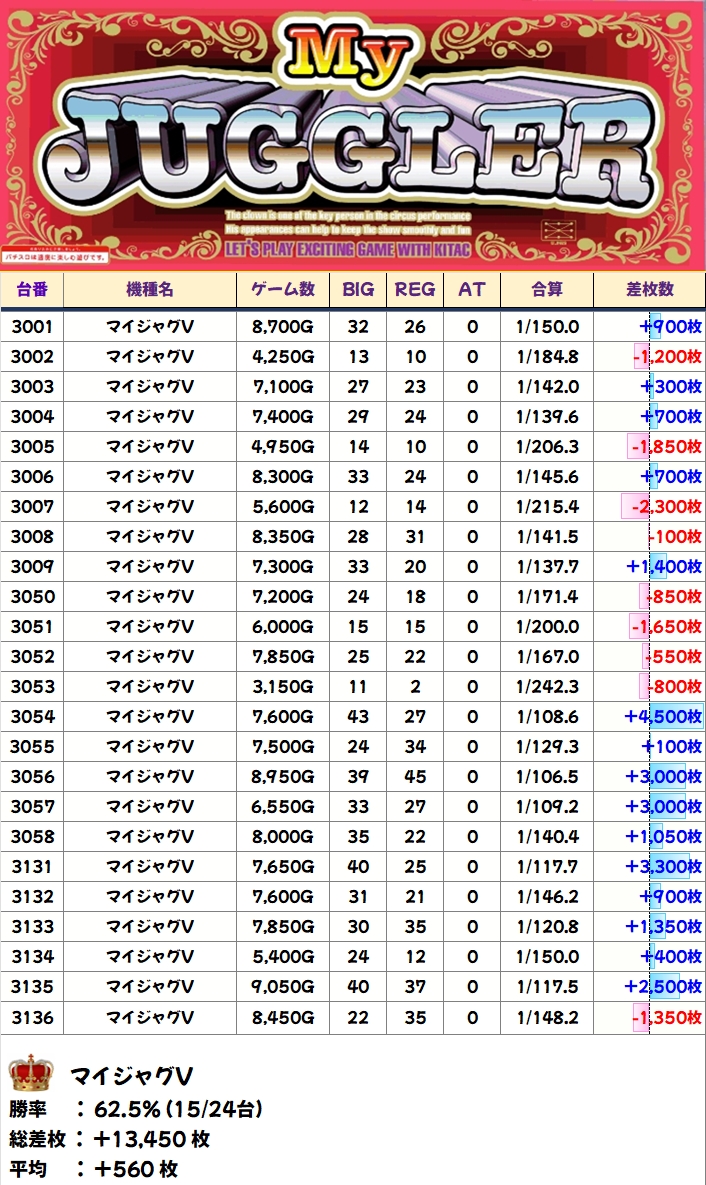Click machine number 3005

(33, 447)
